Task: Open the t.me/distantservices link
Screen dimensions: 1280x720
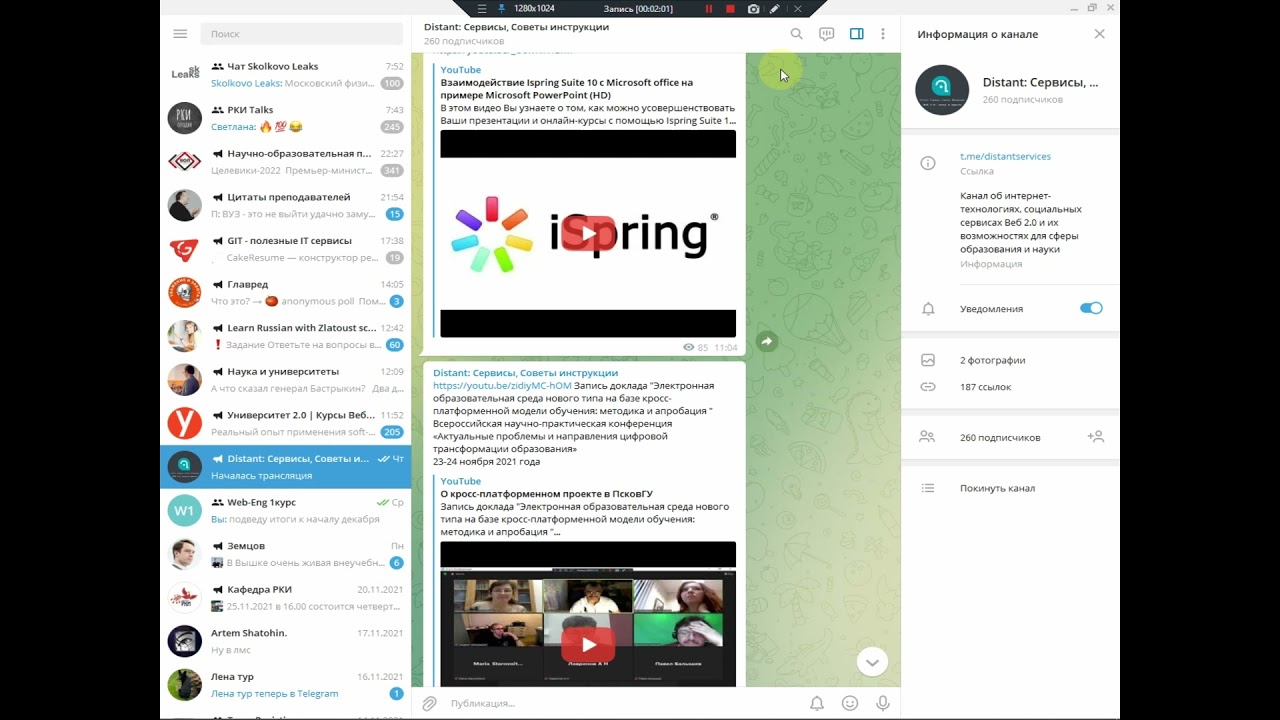Action: click(1005, 156)
